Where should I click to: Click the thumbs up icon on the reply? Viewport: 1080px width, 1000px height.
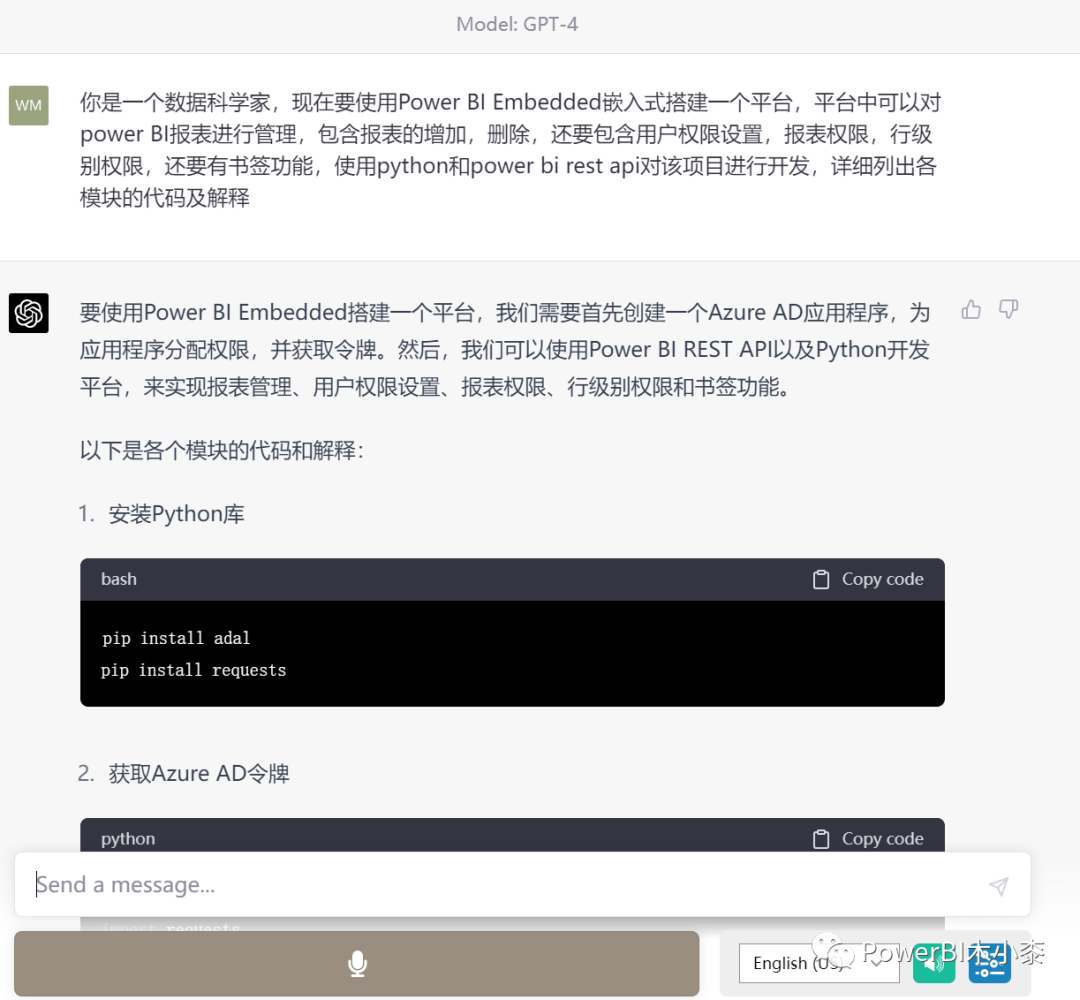coord(971,310)
